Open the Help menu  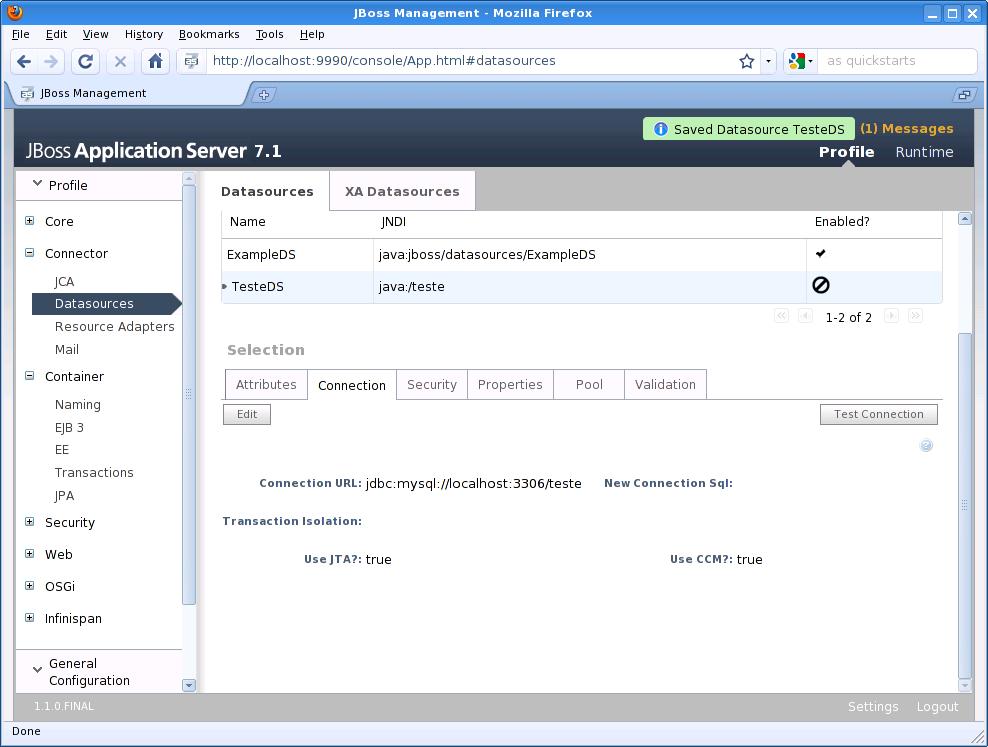(312, 34)
